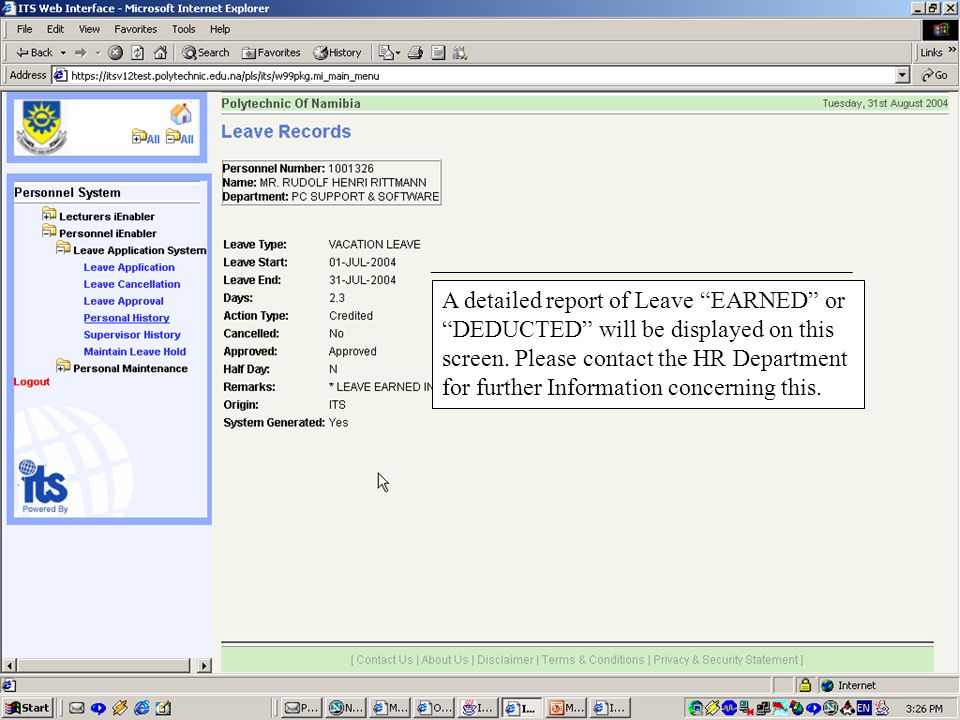Expand the Links toolbar chevron
This screenshot has width=960, height=720.
(952, 50)
